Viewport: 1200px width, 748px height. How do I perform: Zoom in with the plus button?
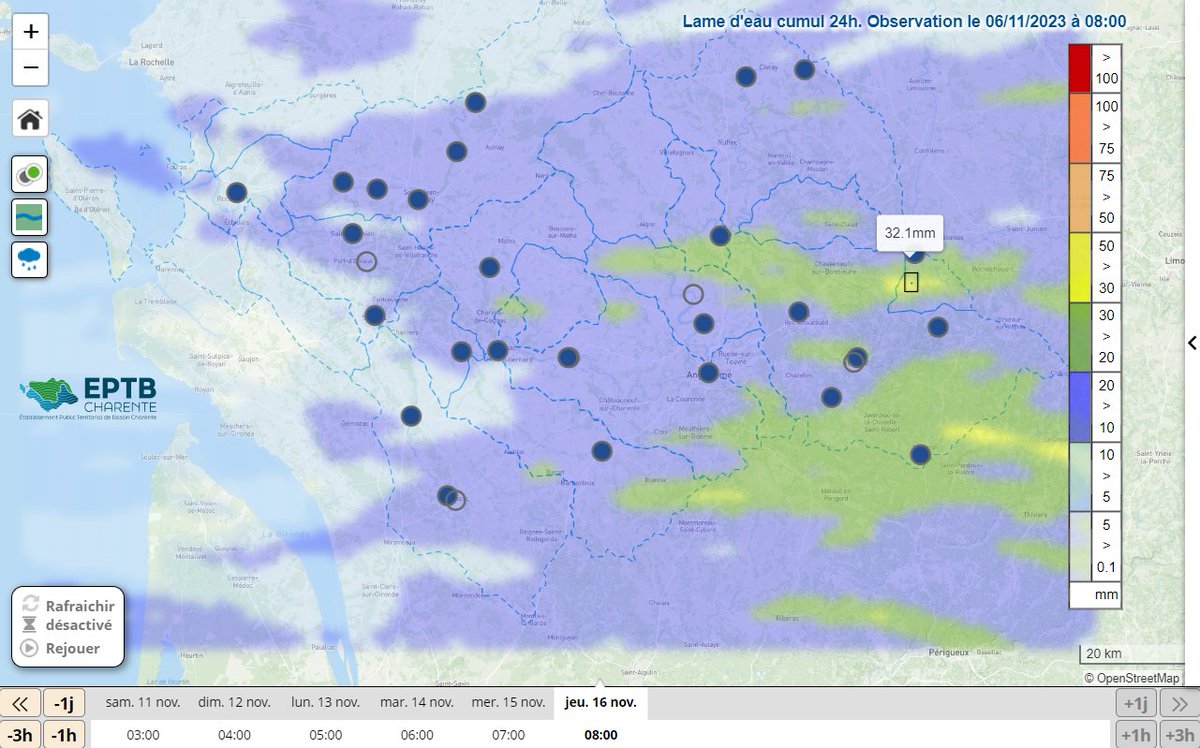coord(31,31)
